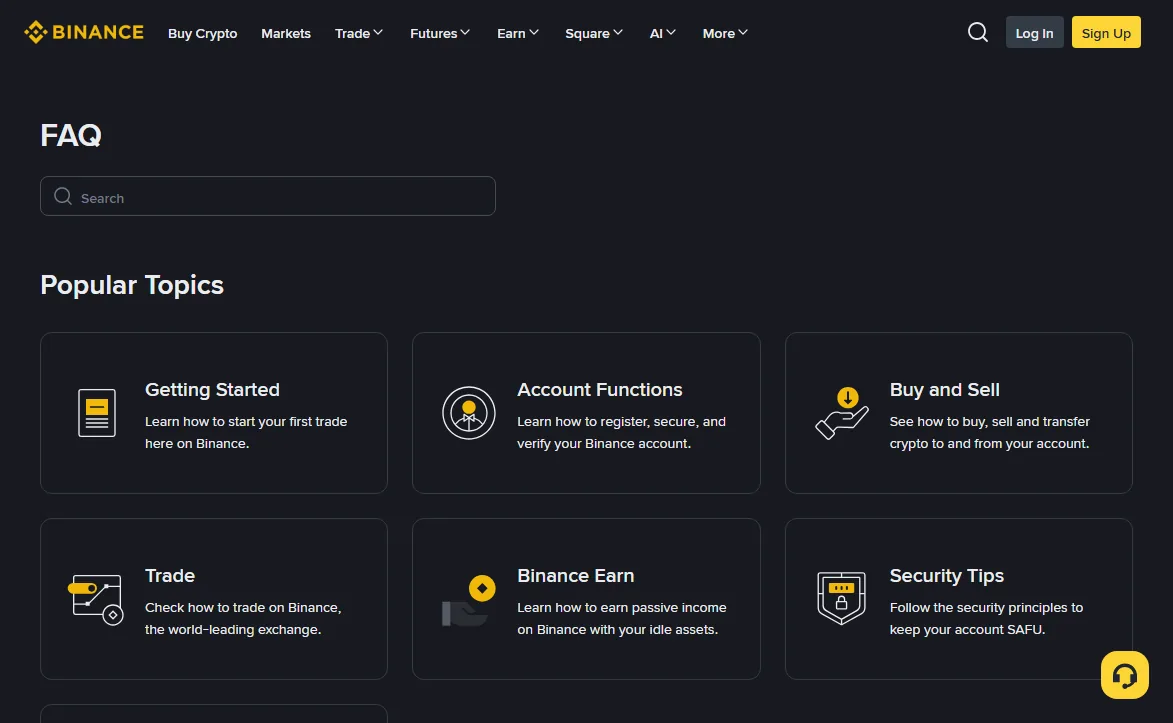Viewport: 1173px width, 723px height.
Task: Click the Popular Topics heading
Action: click(132, 285)
